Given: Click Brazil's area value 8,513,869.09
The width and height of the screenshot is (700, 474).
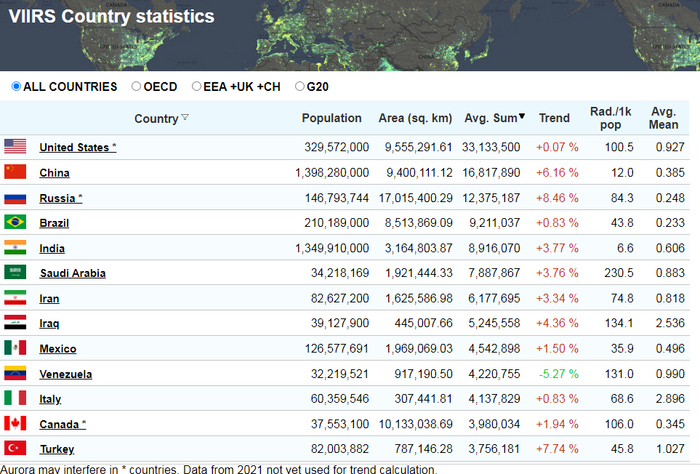Looking at the screenshot, I should point(419,222).
